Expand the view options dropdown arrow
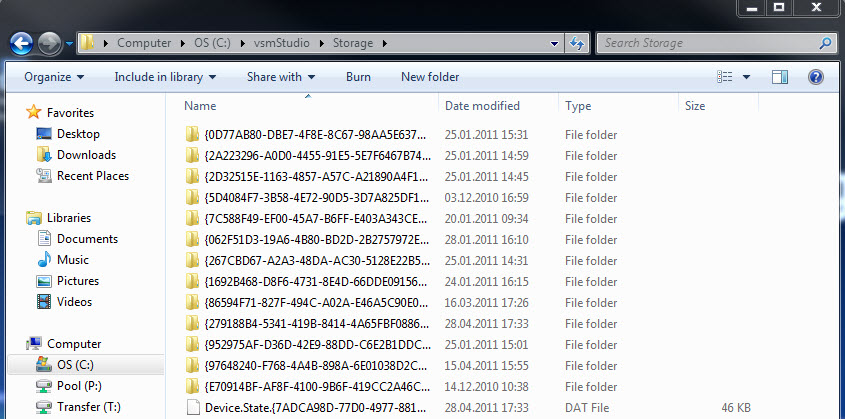845x419 pixels. pos(747,77)
